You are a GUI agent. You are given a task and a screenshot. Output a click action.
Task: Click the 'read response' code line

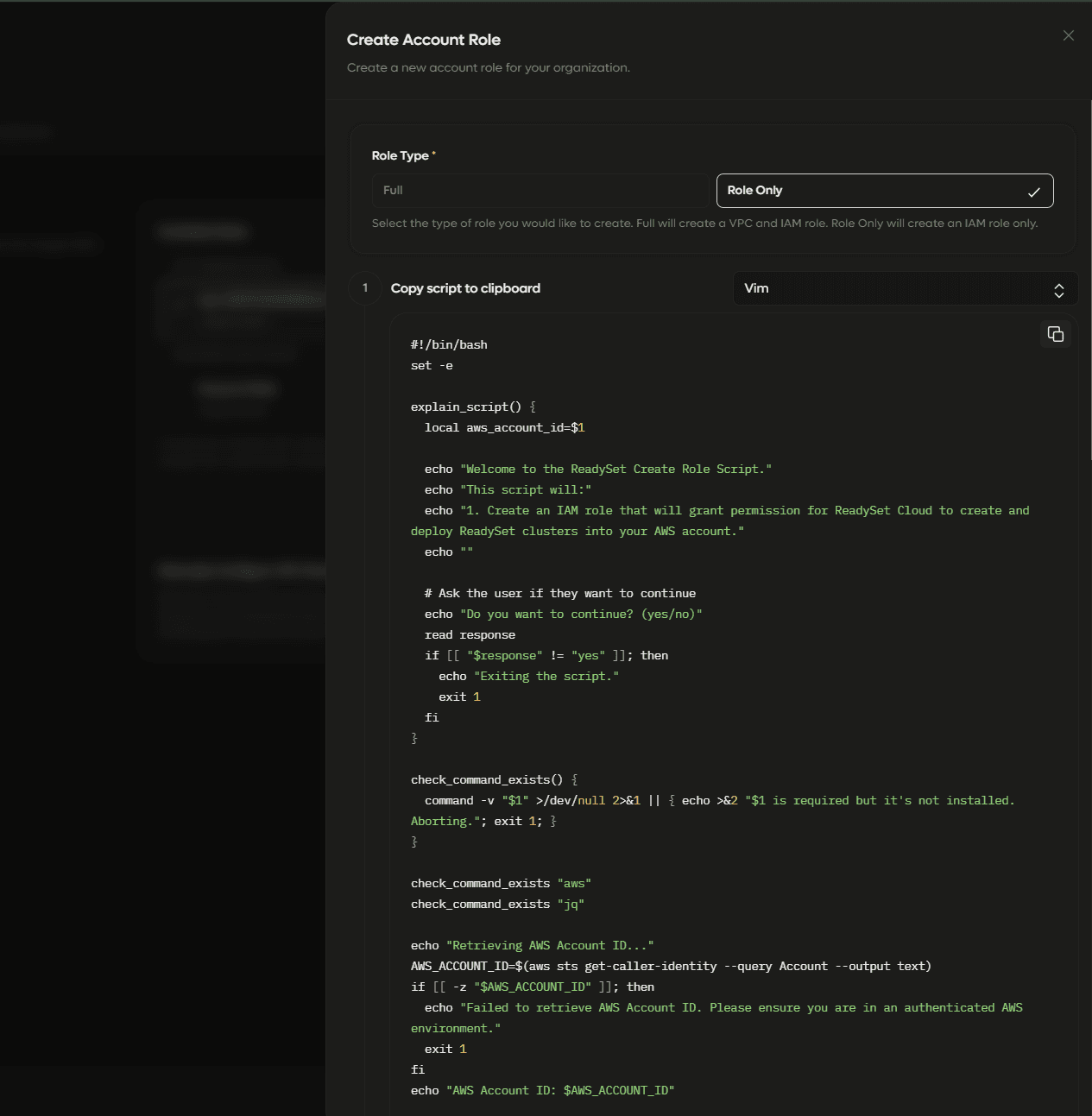point(470,634)
